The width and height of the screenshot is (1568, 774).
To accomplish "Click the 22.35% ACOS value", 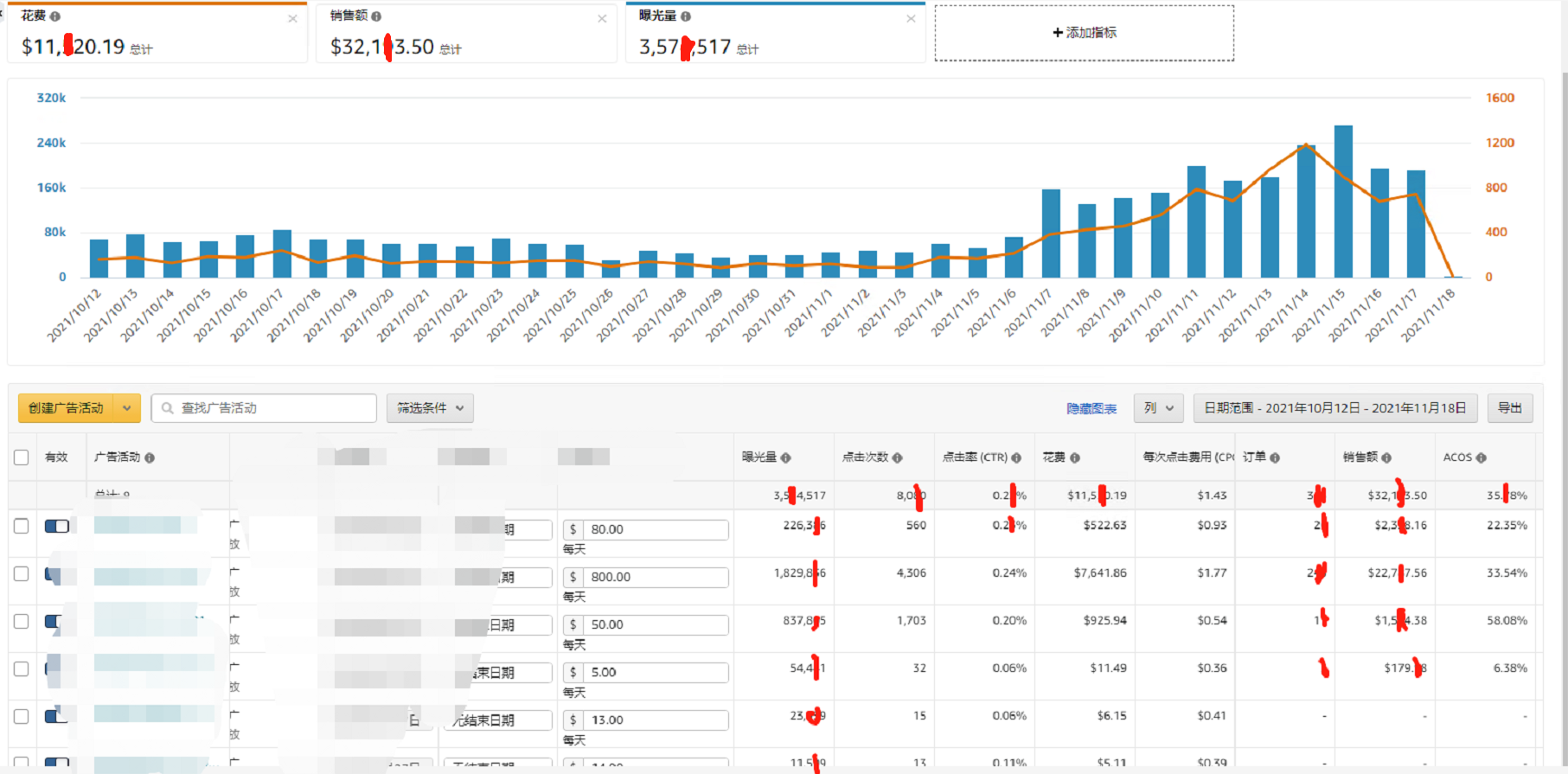I will (1507, 526).
